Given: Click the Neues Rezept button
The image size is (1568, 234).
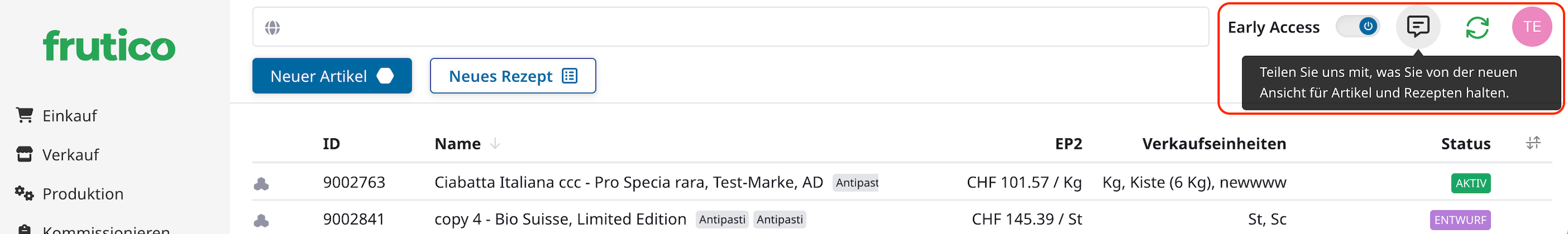Looking at the screenshot, I should click(x=513, y=76).
